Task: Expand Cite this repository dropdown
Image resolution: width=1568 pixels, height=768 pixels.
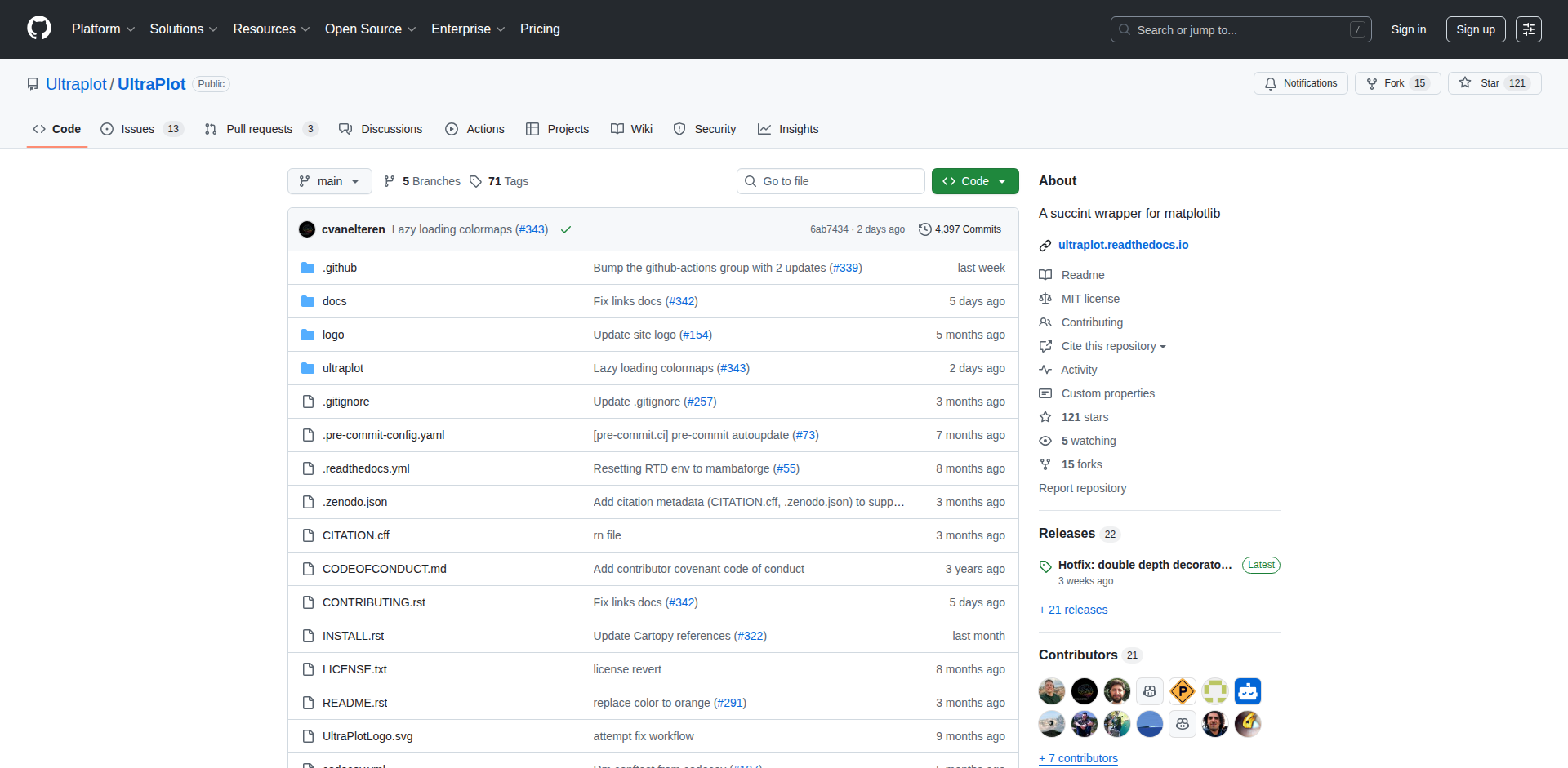Action: 1113,346
